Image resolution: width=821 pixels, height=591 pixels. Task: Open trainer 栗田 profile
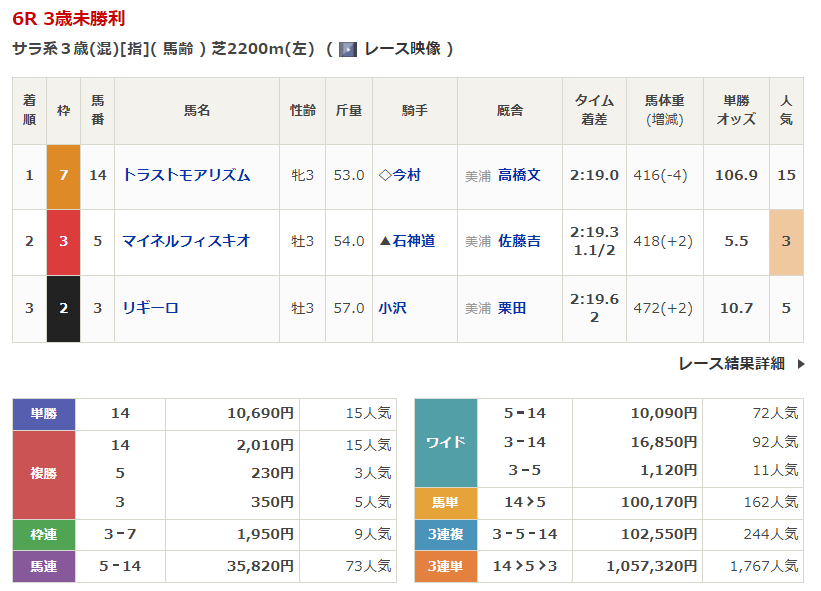click(512, 308)
